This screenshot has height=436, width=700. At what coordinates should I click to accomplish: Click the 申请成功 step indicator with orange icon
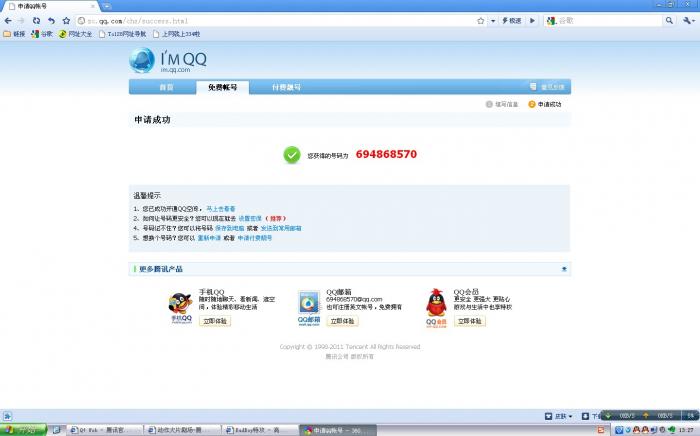click(x=545, y=104)
